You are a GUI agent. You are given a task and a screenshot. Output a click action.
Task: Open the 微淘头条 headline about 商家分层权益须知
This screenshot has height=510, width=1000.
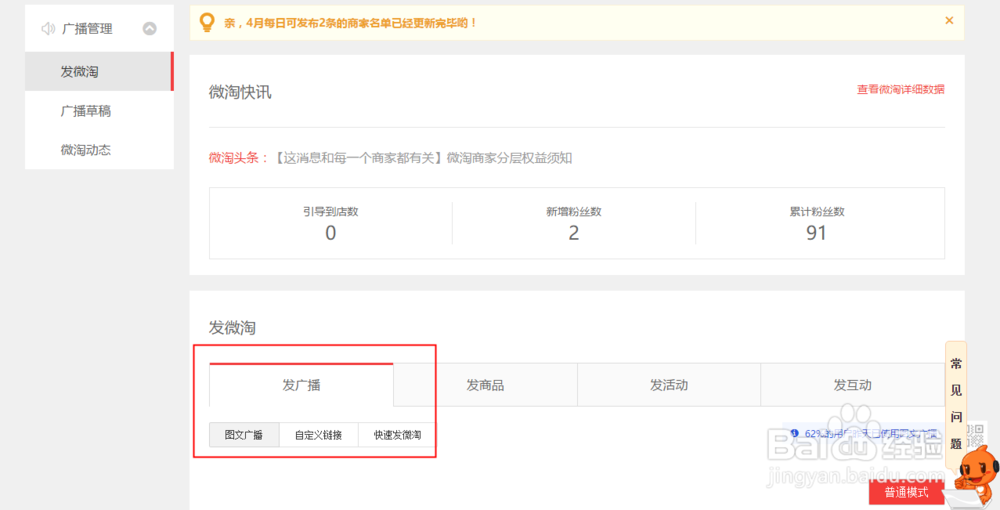423,157
